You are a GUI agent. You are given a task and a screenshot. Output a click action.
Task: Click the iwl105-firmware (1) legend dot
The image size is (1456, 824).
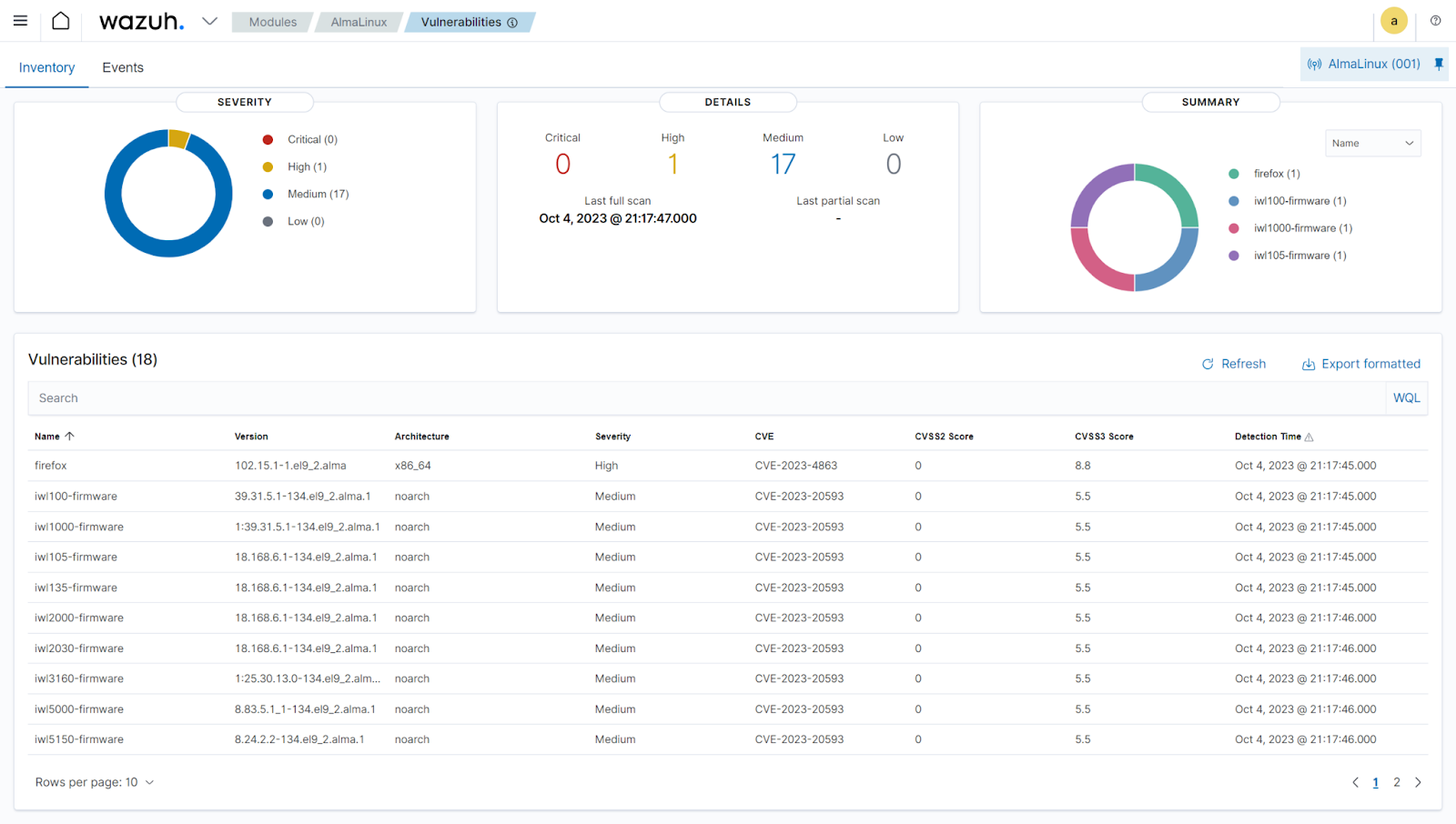pos(1233,256)
